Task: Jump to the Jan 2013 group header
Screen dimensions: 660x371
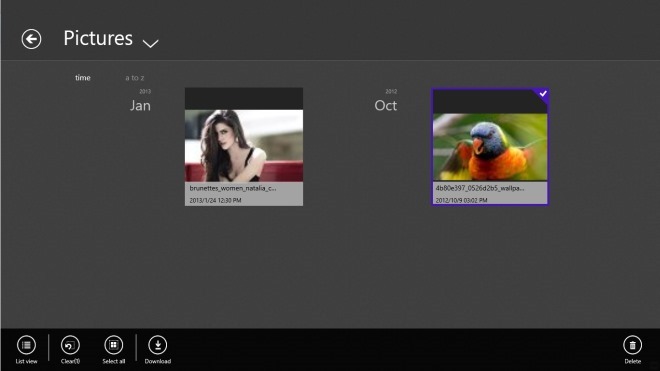Action: (x=140, y=101)
